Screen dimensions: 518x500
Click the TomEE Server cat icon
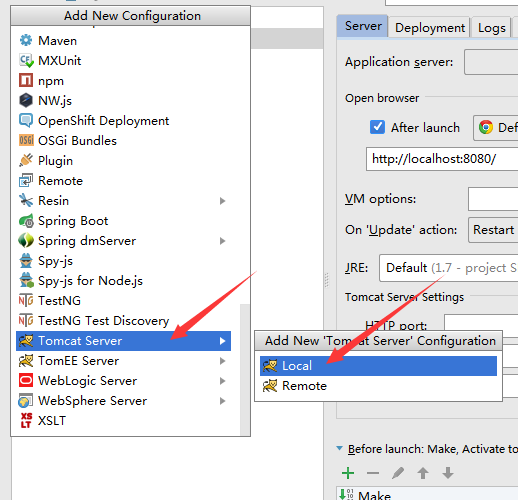pos(26,361)
